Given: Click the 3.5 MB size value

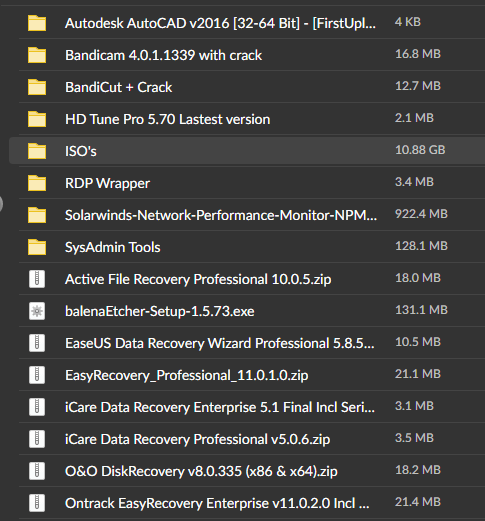Looking at the screenshot, I should point(414,438).
